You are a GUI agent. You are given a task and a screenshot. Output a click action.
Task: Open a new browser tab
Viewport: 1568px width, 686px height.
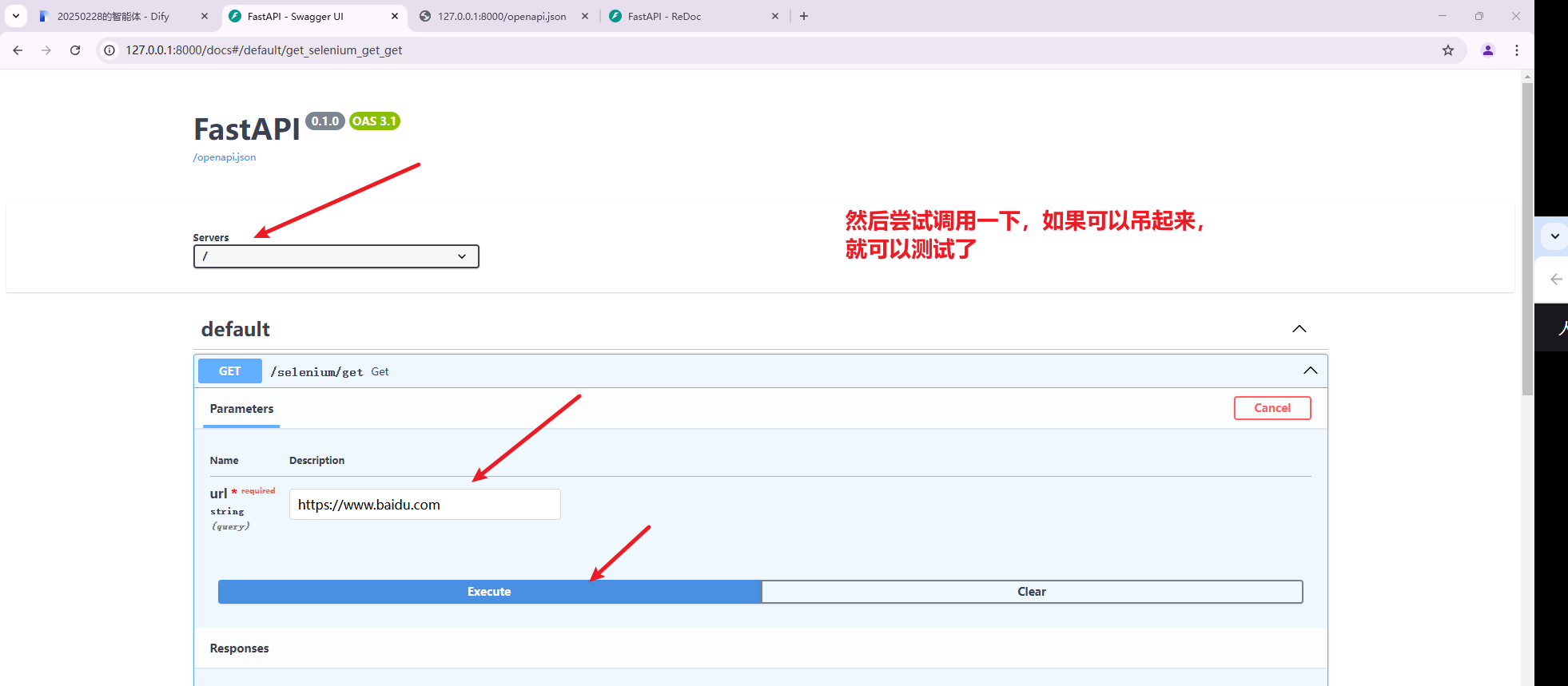(804, 16)
